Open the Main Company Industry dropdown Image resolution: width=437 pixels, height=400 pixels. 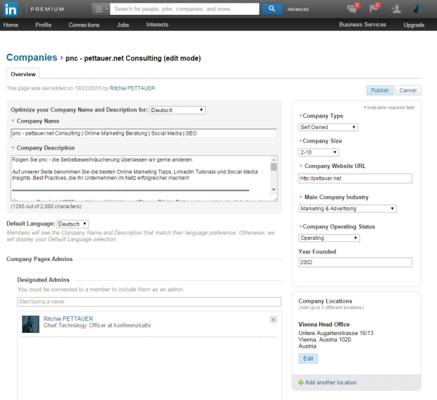pyautogui.click(x=347, y=209)
